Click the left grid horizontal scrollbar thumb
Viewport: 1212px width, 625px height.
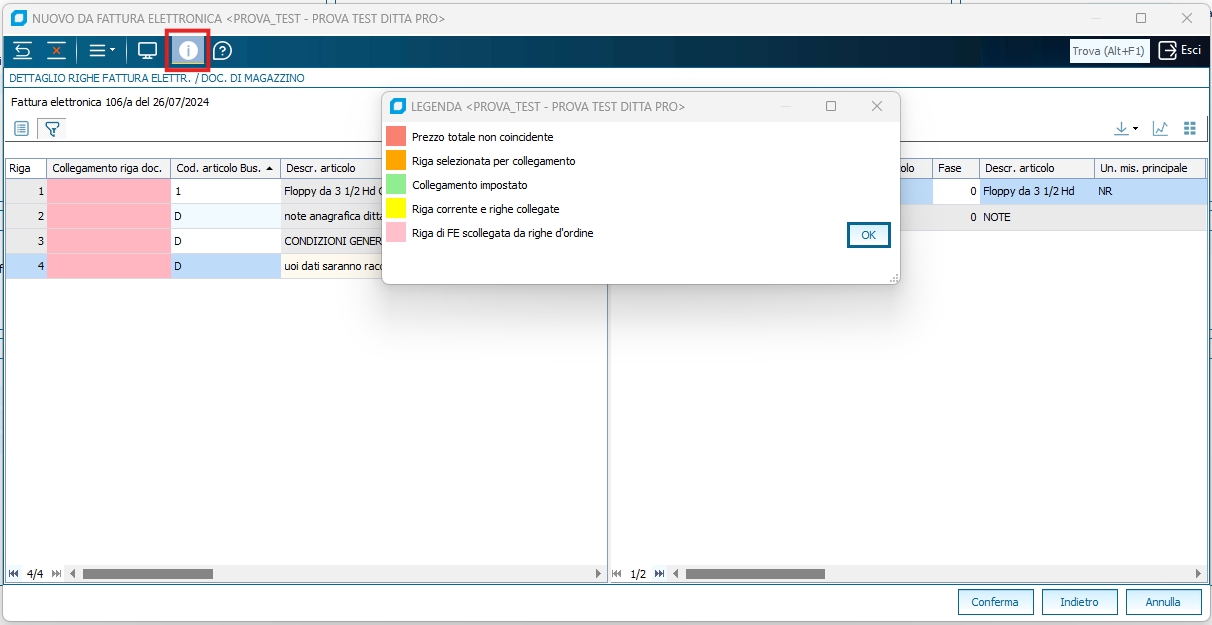pyautogui.click(x=148, y=574)
